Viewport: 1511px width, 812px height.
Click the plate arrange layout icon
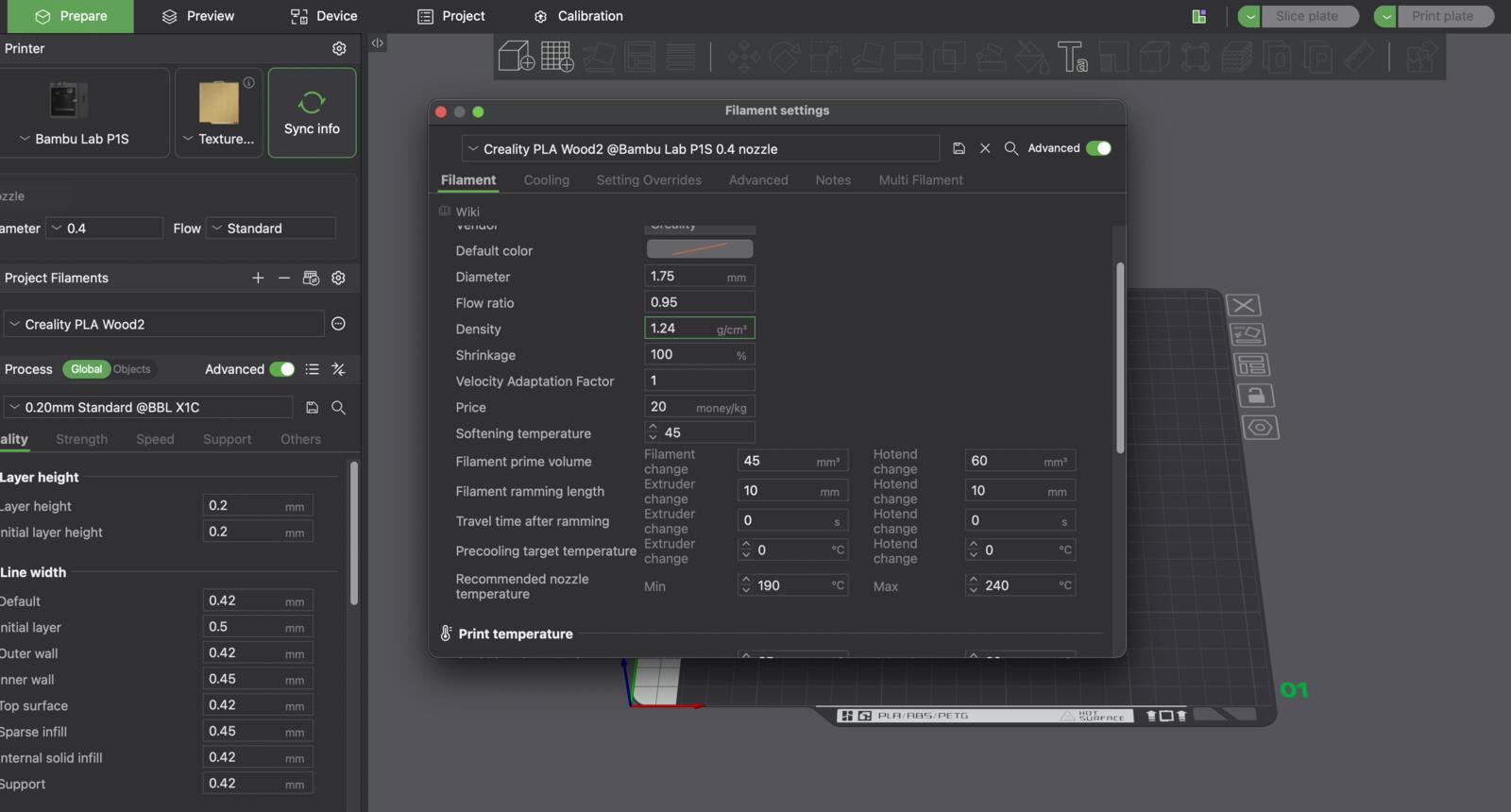(x=1251, y=364)
